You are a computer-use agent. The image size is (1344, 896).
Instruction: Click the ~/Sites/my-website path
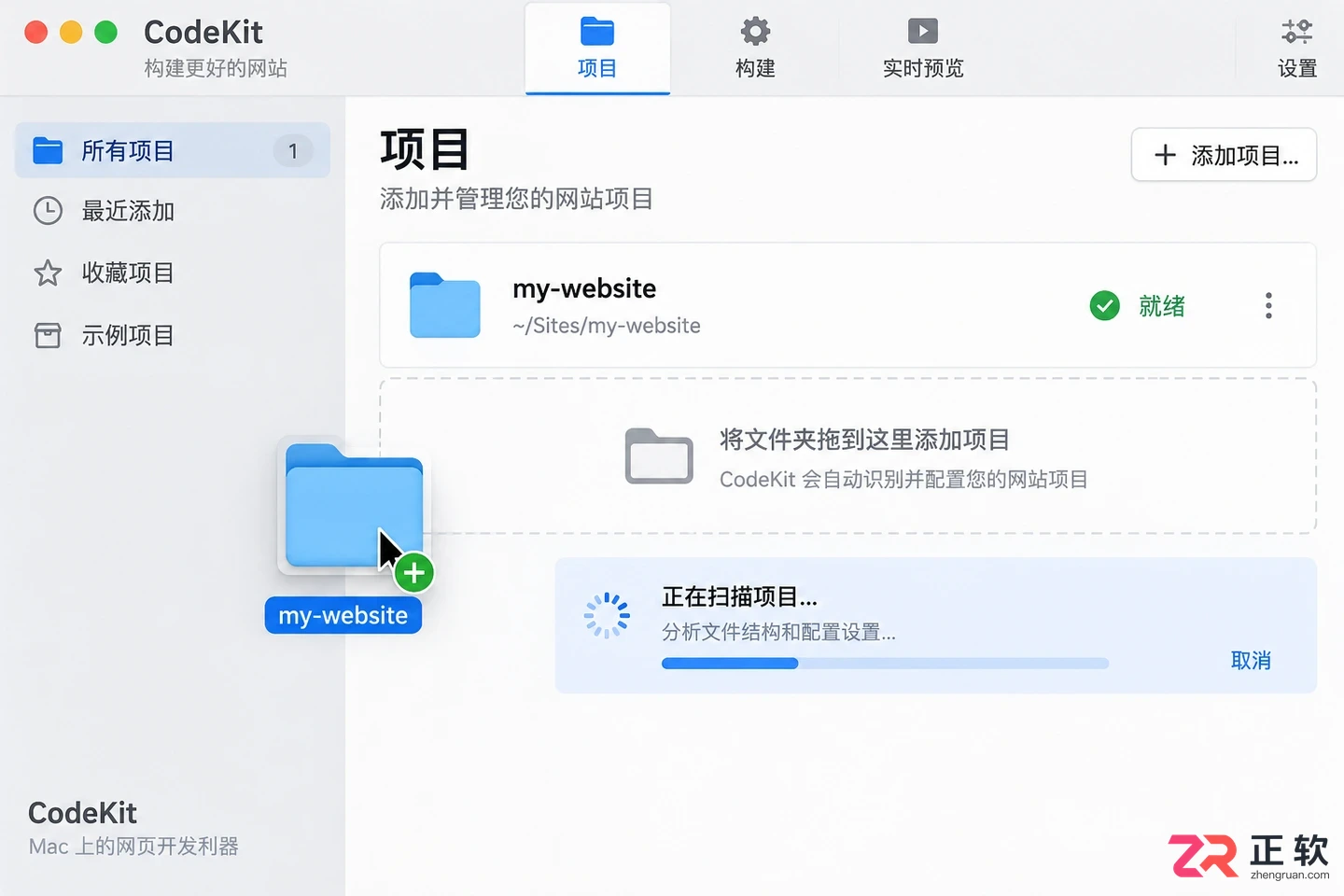tap(607, 326)
